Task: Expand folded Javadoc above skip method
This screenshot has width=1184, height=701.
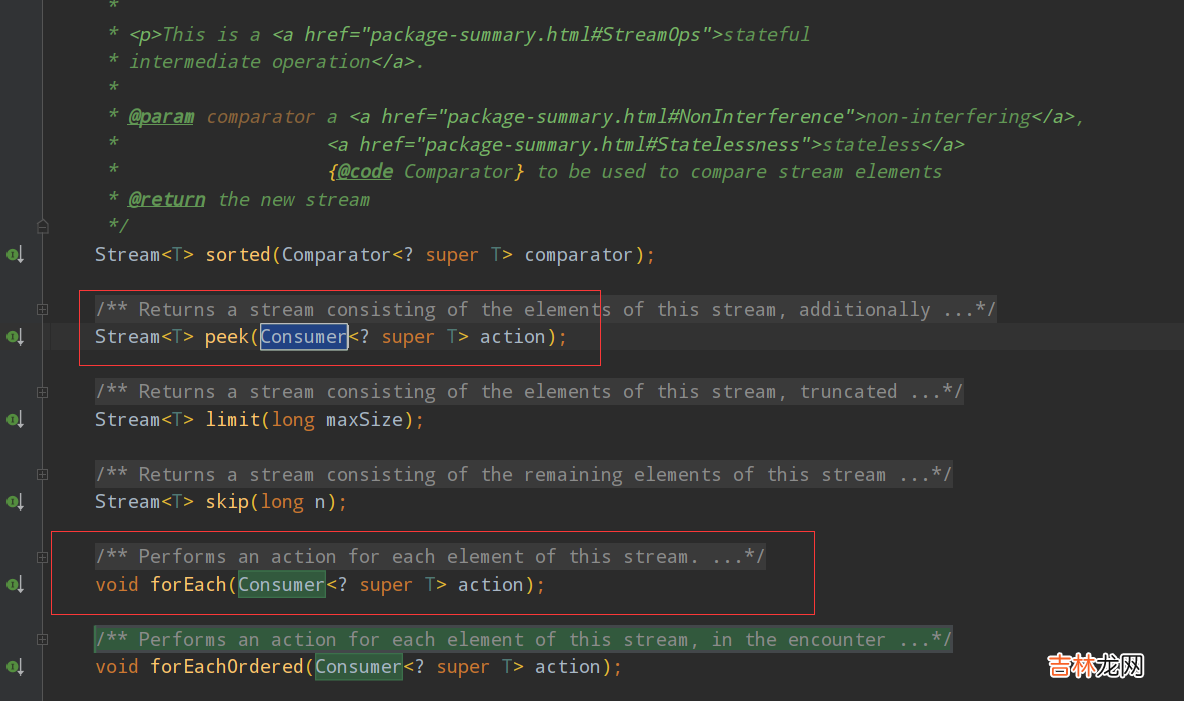Action: click(x=42, y=475)
